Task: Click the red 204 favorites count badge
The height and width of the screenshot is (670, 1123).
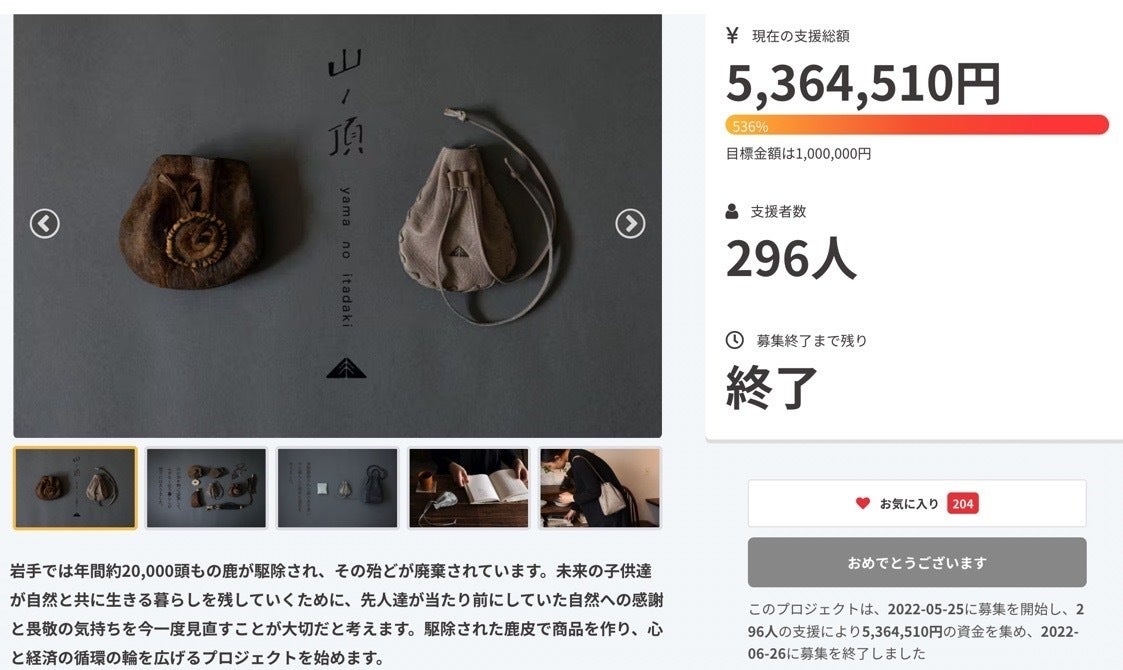Action: [963, 504]
